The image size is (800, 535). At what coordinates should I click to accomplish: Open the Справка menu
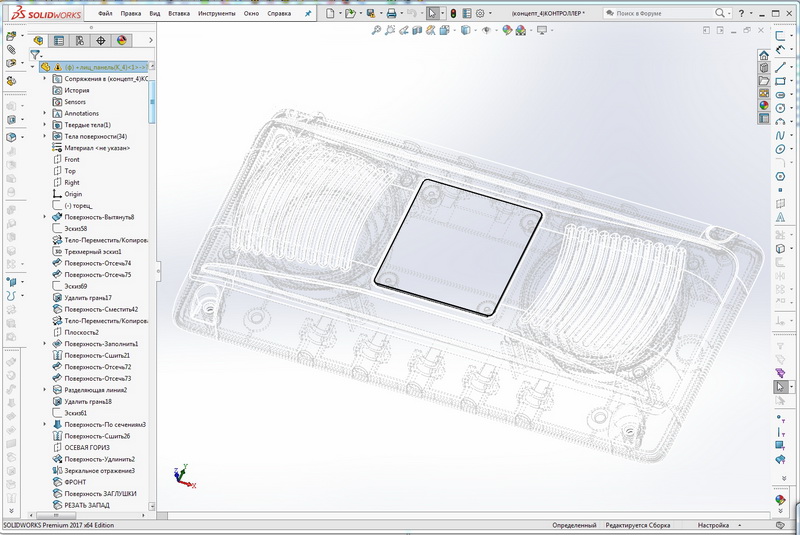[279, 14]
